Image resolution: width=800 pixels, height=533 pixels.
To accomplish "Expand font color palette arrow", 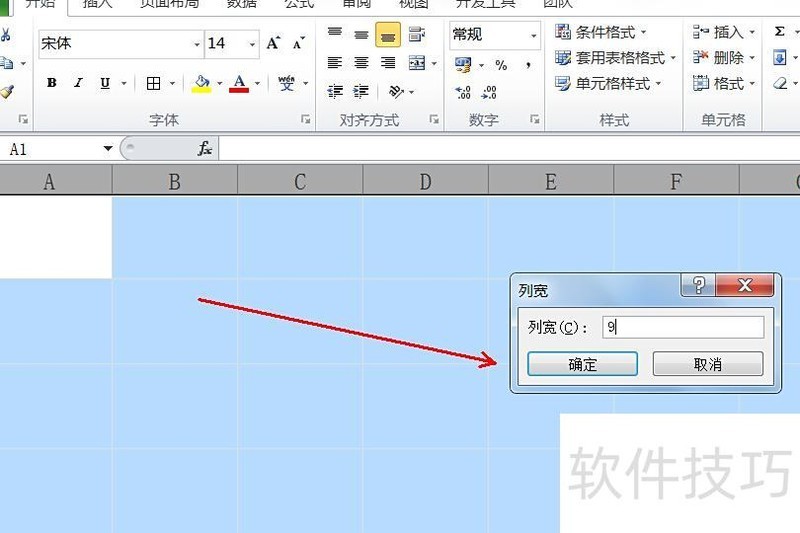I will point(257,83).
